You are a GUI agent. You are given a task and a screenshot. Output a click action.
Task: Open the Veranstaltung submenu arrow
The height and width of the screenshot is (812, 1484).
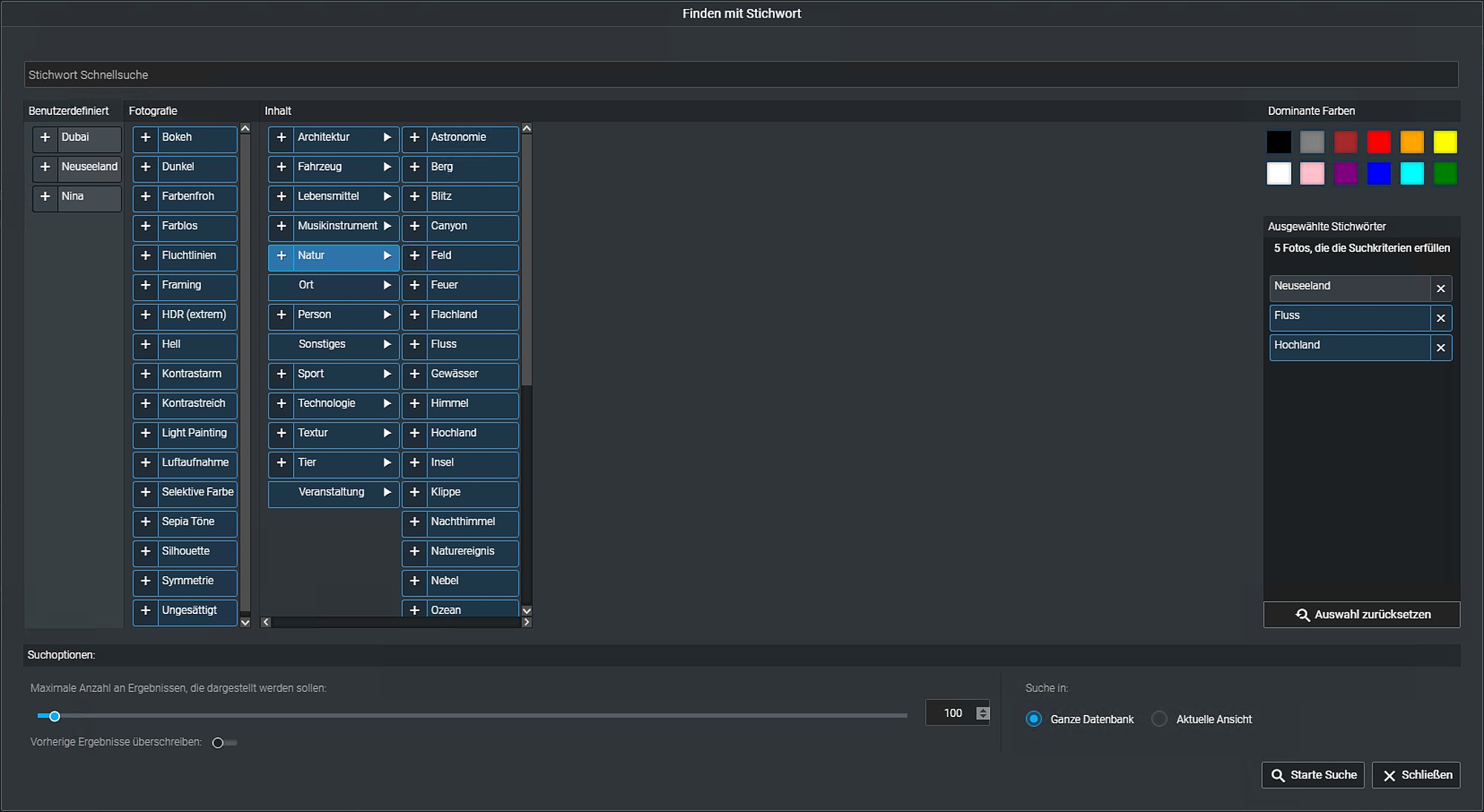pyautogui.click(x=387, y=492)
